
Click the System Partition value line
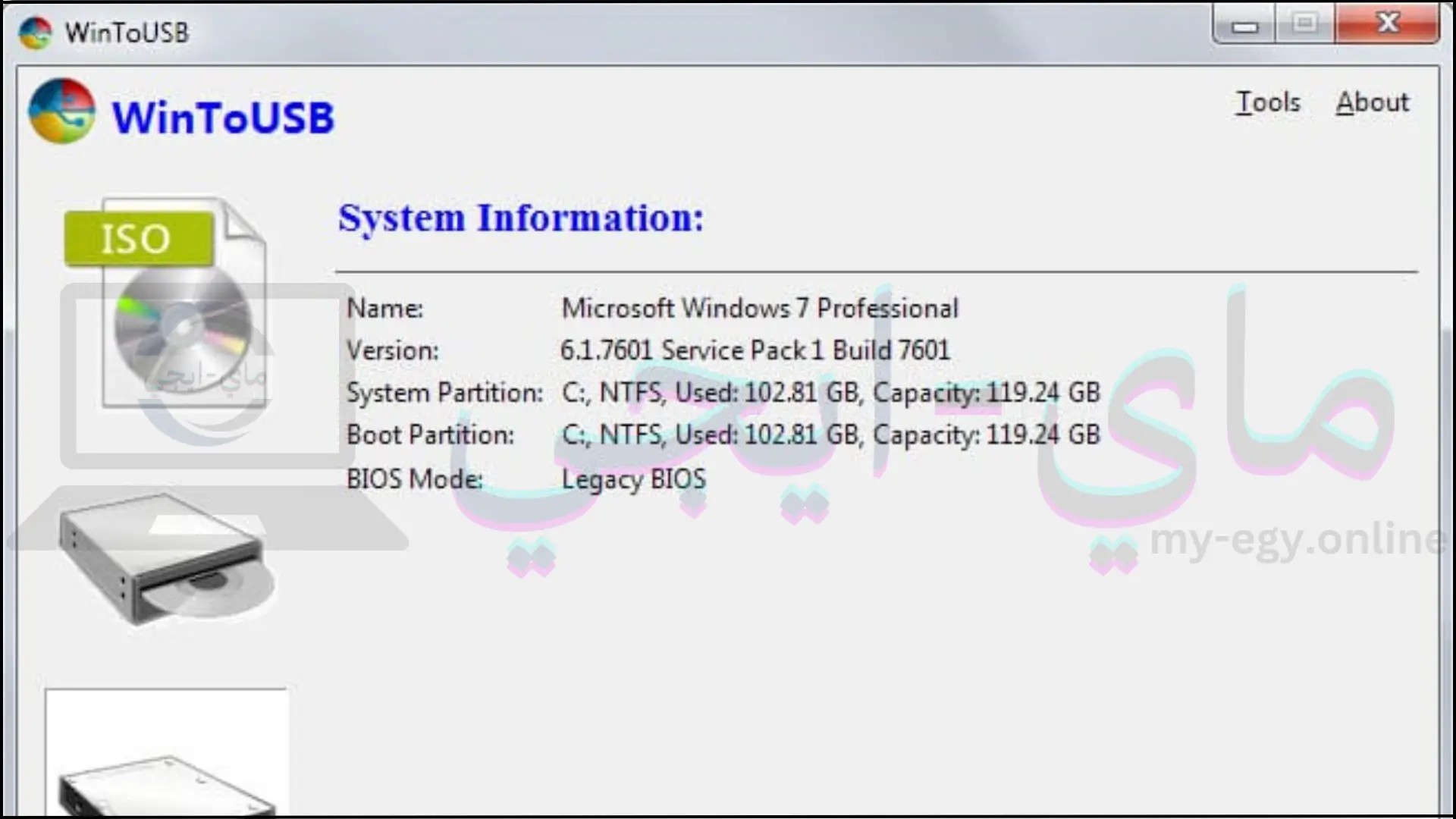(x=831, y=393)
